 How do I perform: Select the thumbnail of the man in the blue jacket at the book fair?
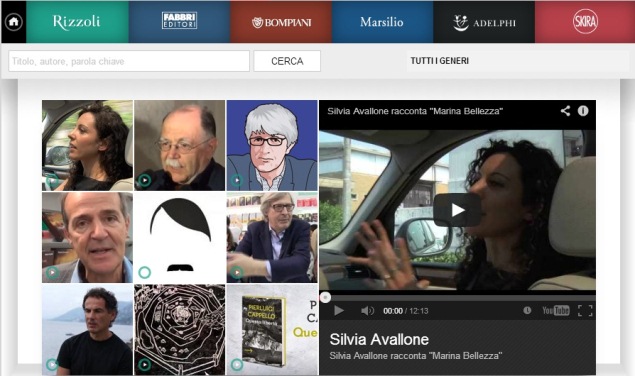272,237
